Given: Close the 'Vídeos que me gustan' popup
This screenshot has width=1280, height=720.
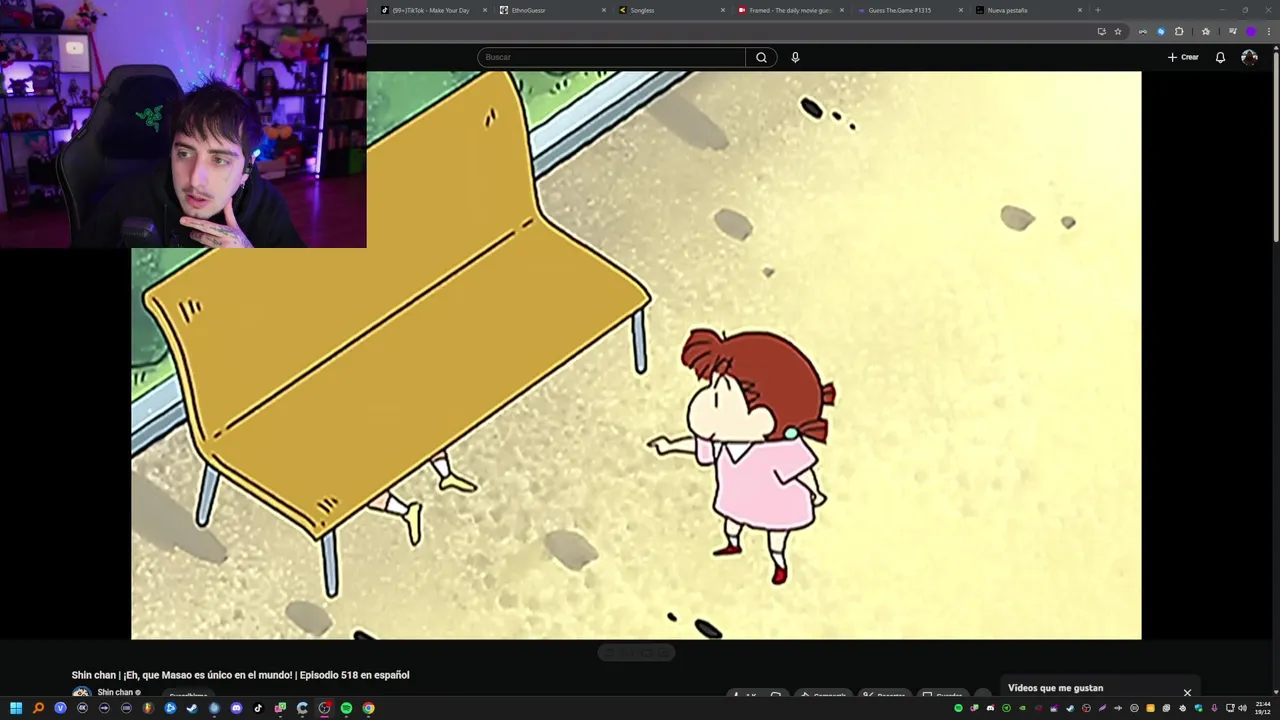Looking at the screenshot, I should tap(1187, 692).
